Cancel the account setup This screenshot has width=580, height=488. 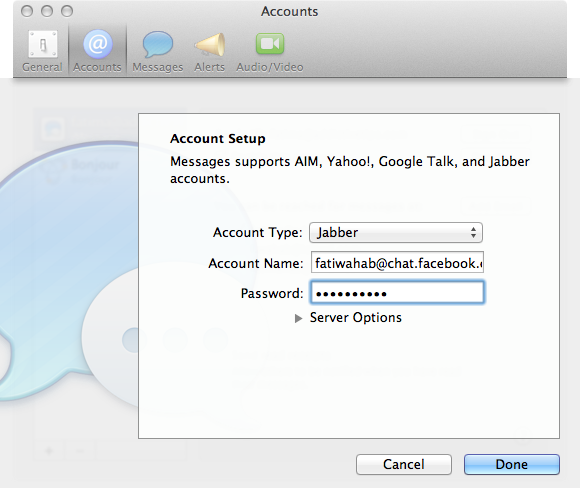click(404, 464)
